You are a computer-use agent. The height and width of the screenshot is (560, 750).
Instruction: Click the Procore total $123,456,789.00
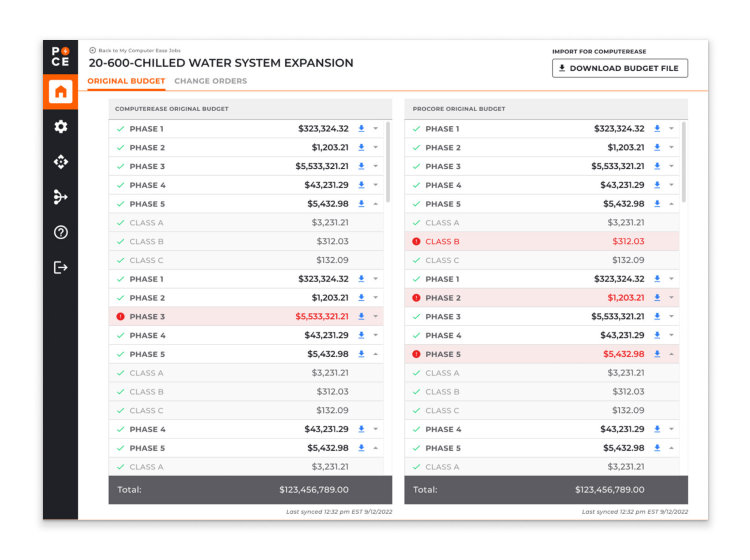click(609, 490)
